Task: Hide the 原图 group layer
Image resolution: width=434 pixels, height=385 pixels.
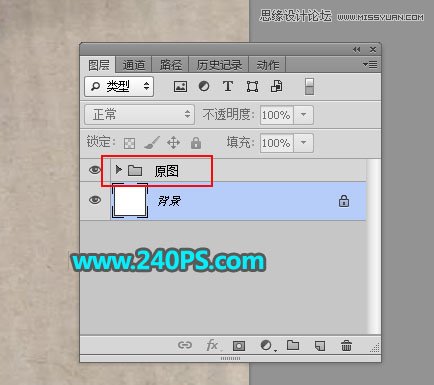Action: click(95, 170)
